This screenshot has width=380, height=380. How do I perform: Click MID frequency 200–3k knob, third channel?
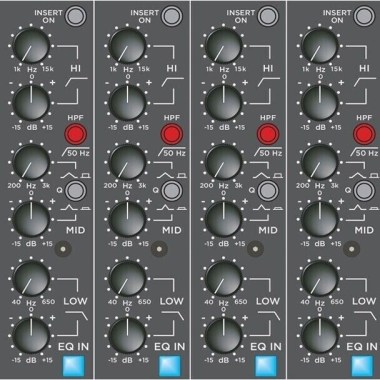point(223,161)
